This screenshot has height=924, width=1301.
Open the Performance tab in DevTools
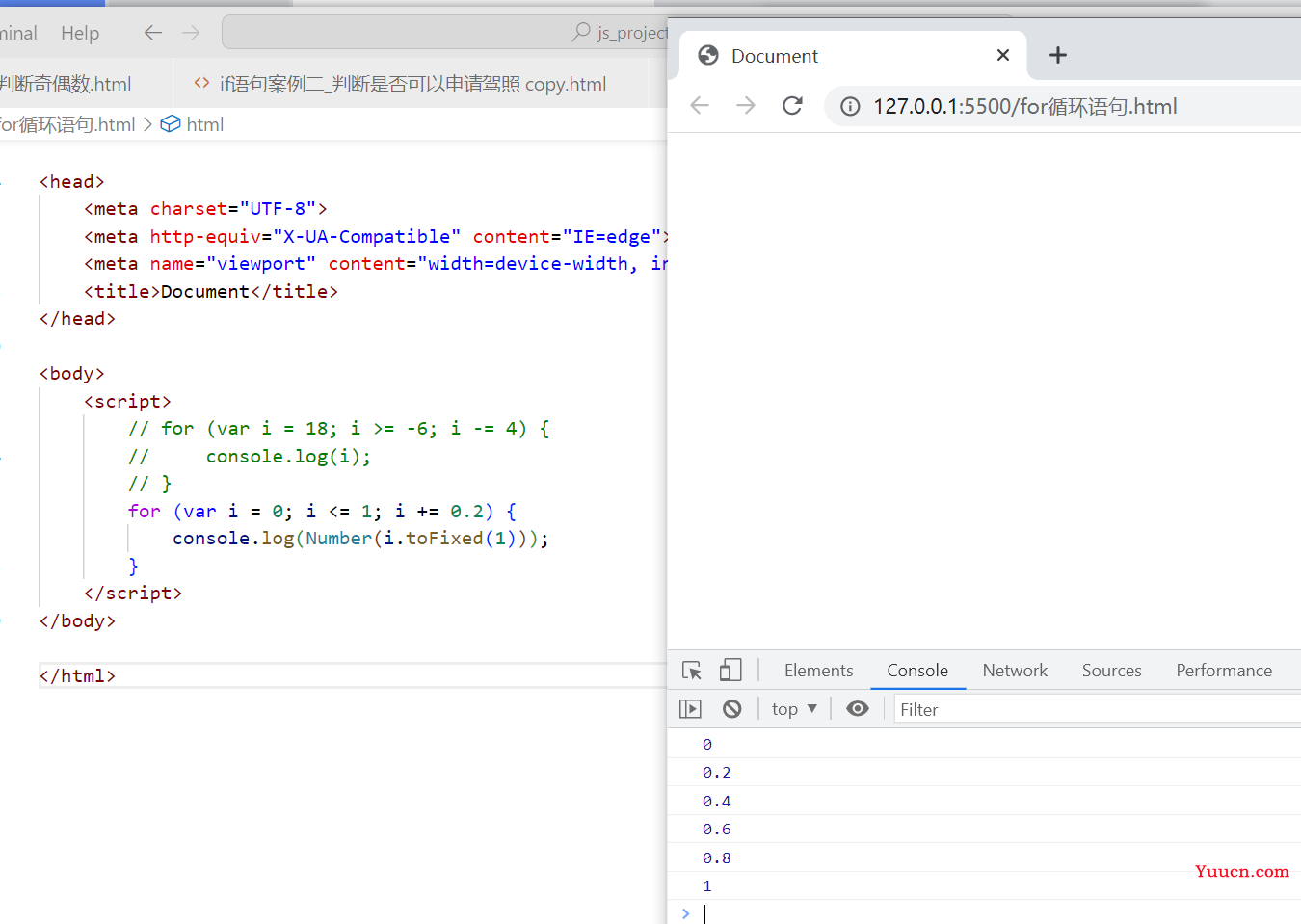click(x=1224, y=671)
